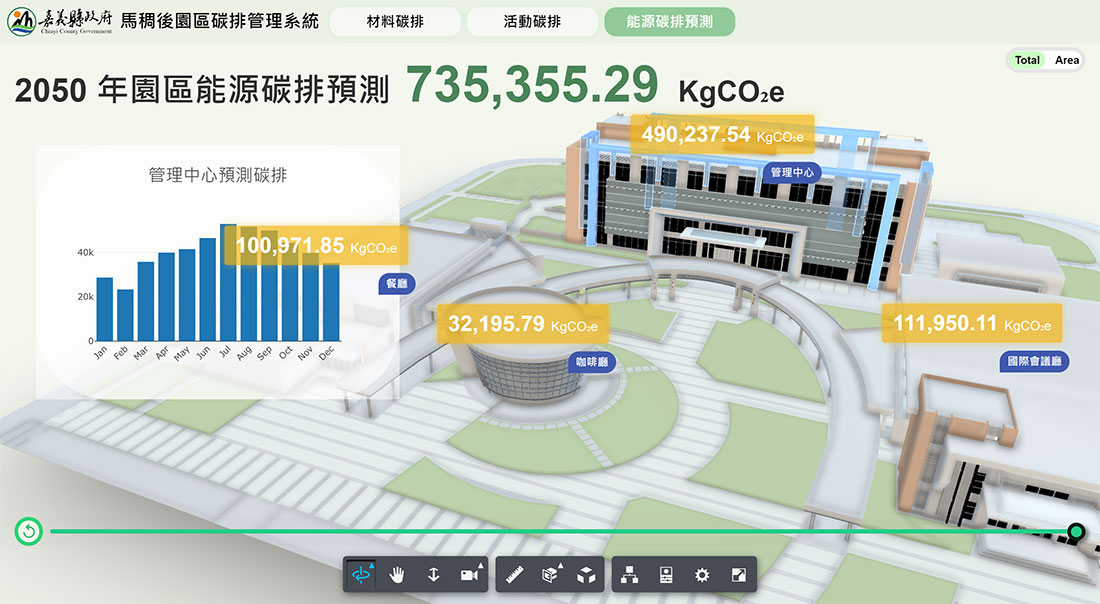Switch the view toggle to Total

(x=1027, y=60)
